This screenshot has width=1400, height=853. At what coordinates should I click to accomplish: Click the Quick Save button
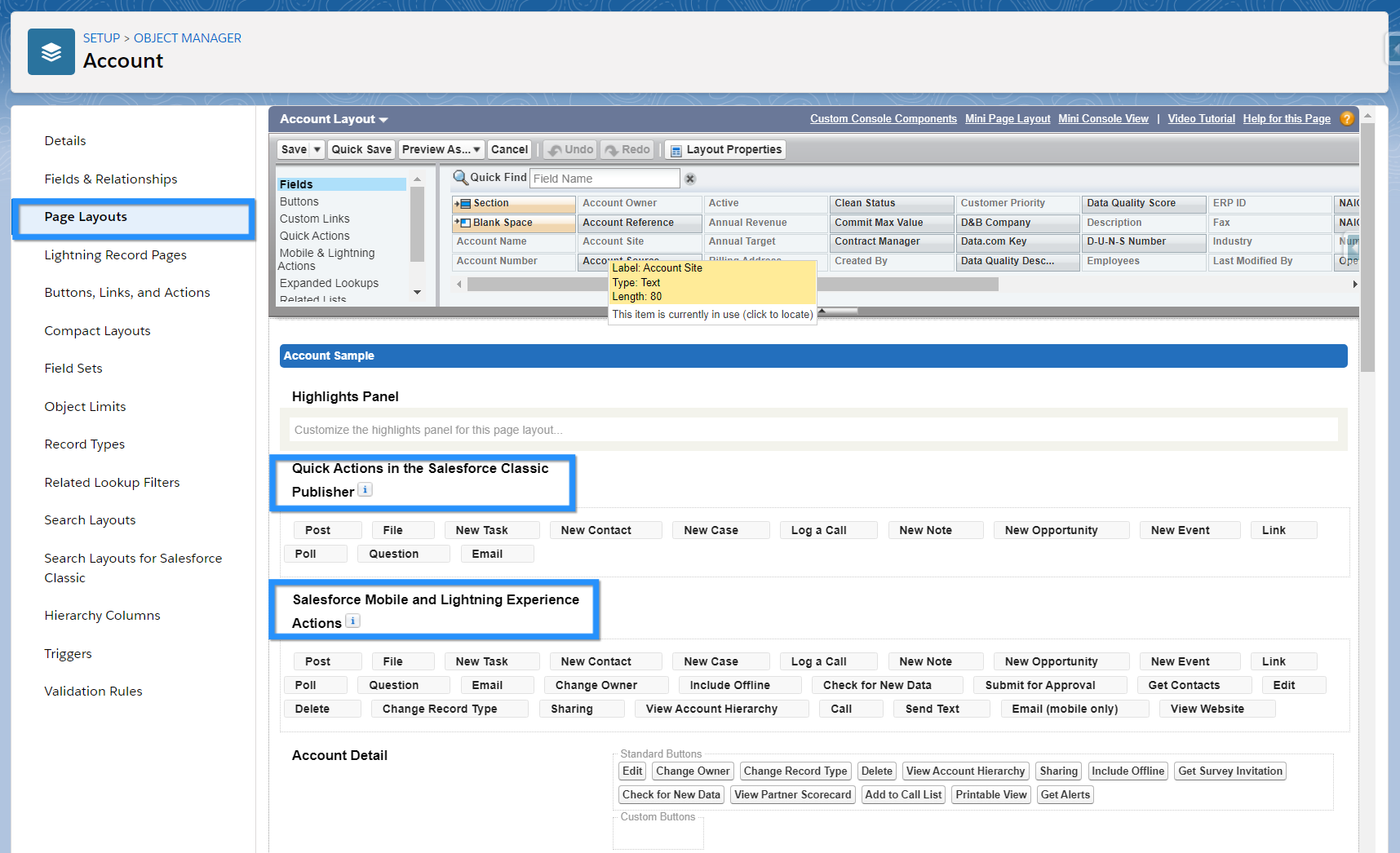click(361, 149)
